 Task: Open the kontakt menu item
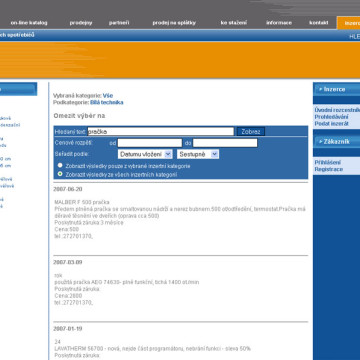tap(319, 23)
